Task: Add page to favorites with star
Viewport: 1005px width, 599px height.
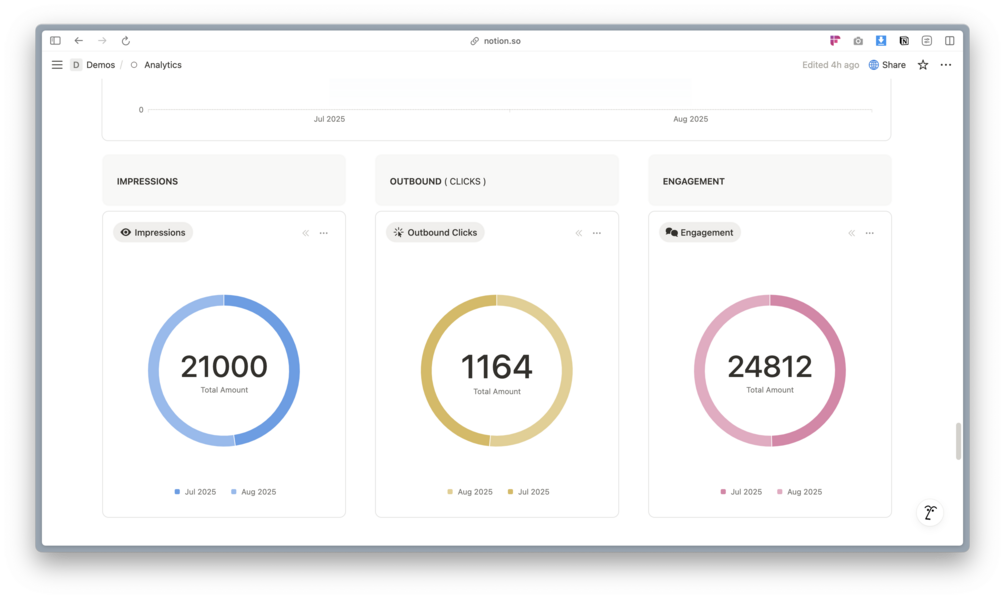Action: [923, 65]
